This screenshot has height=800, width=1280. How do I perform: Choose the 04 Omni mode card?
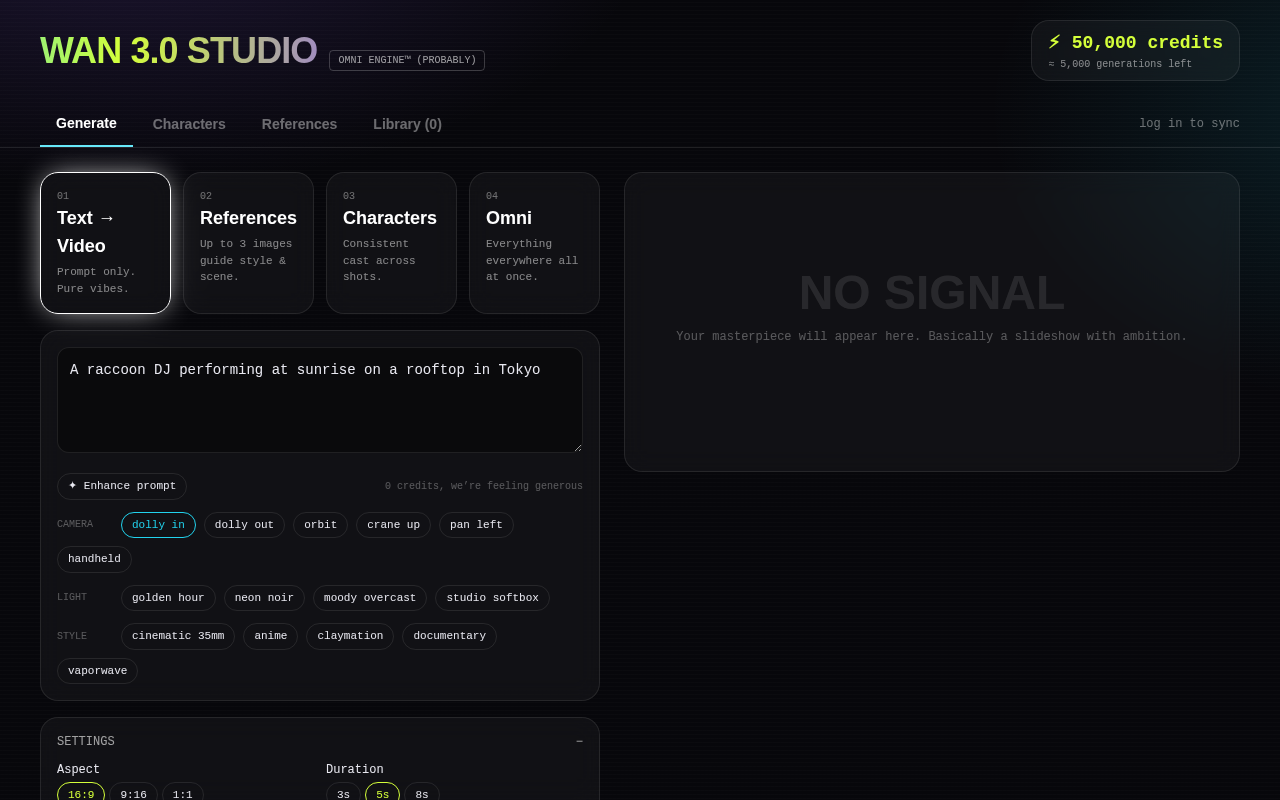pos(534,243)
